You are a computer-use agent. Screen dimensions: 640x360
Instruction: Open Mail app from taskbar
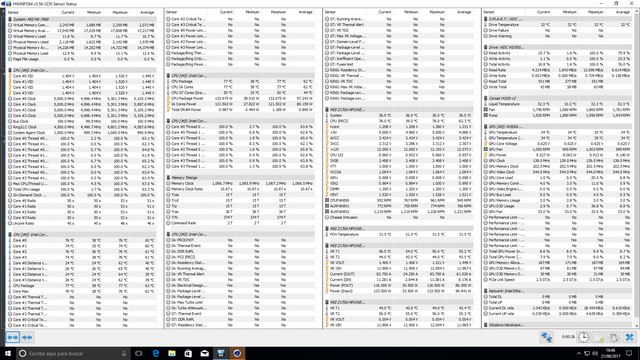tap(204, 353)
